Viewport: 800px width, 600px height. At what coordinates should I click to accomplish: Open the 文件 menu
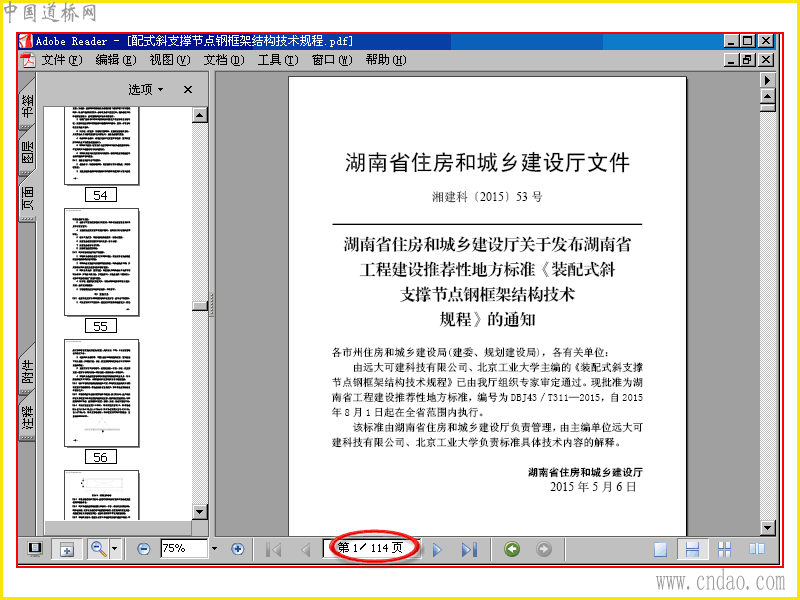click(x=61, y=60)
